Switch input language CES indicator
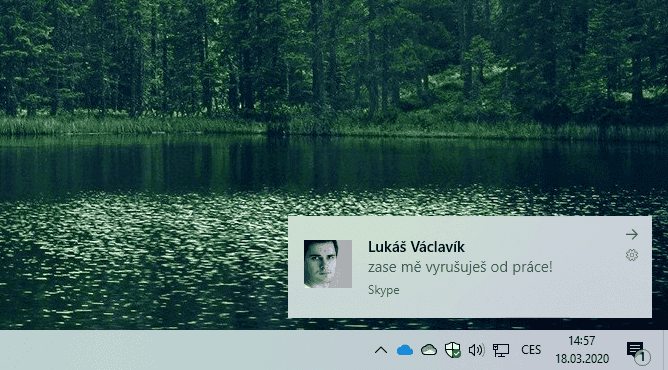This screenshot has height=370, width=668. [531, 350]
